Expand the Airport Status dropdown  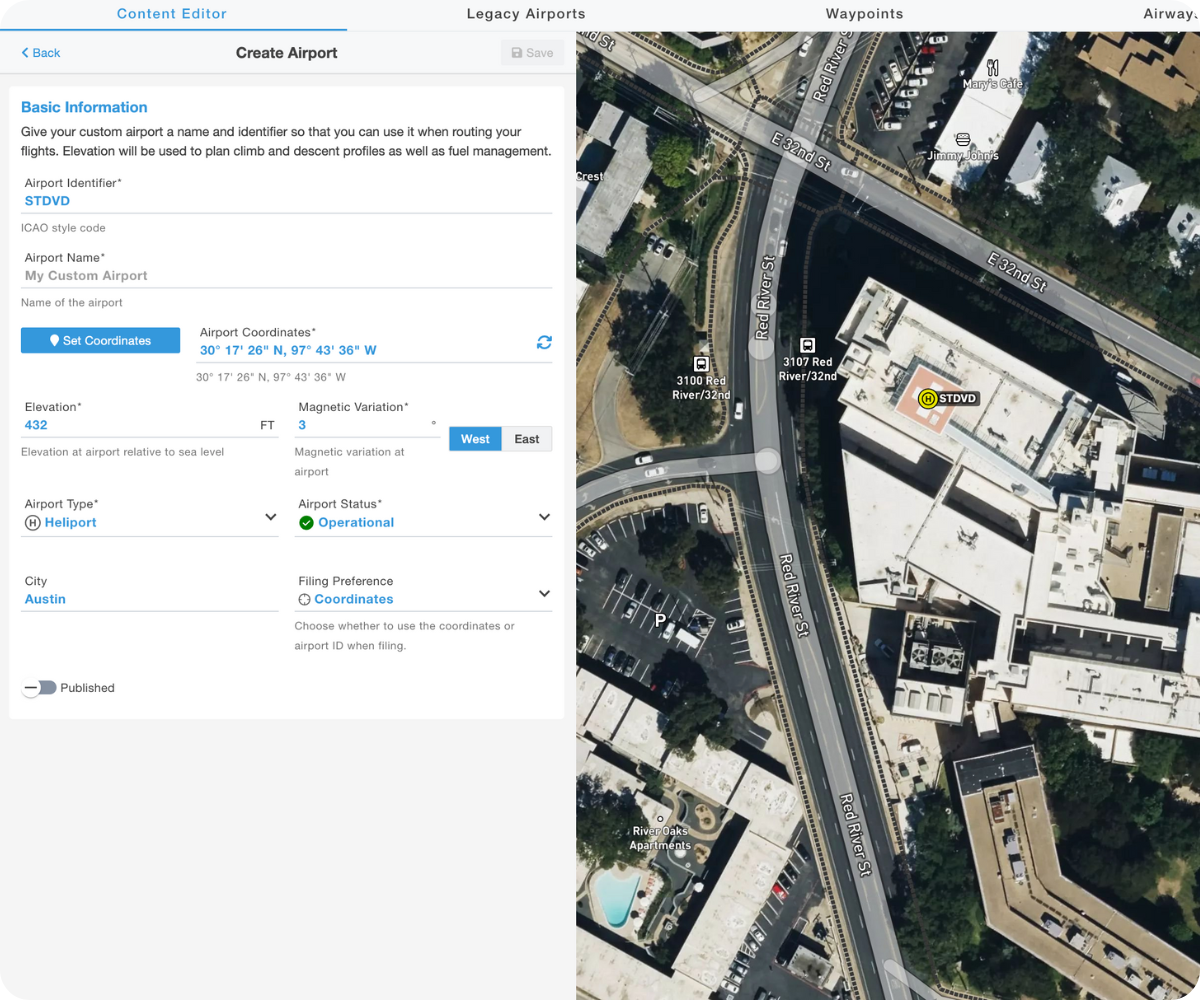[423, 522]
